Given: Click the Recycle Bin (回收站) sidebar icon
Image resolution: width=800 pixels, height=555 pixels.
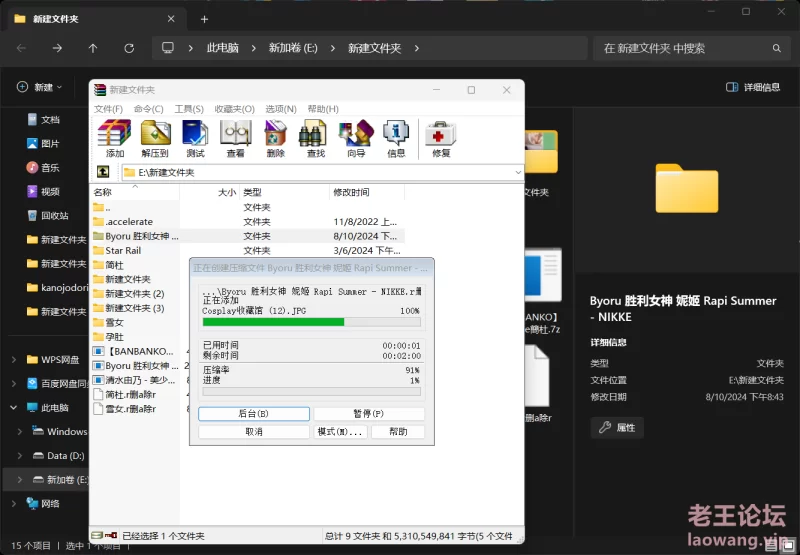Looking at the screenshot, I should click(x=32, y=215).
